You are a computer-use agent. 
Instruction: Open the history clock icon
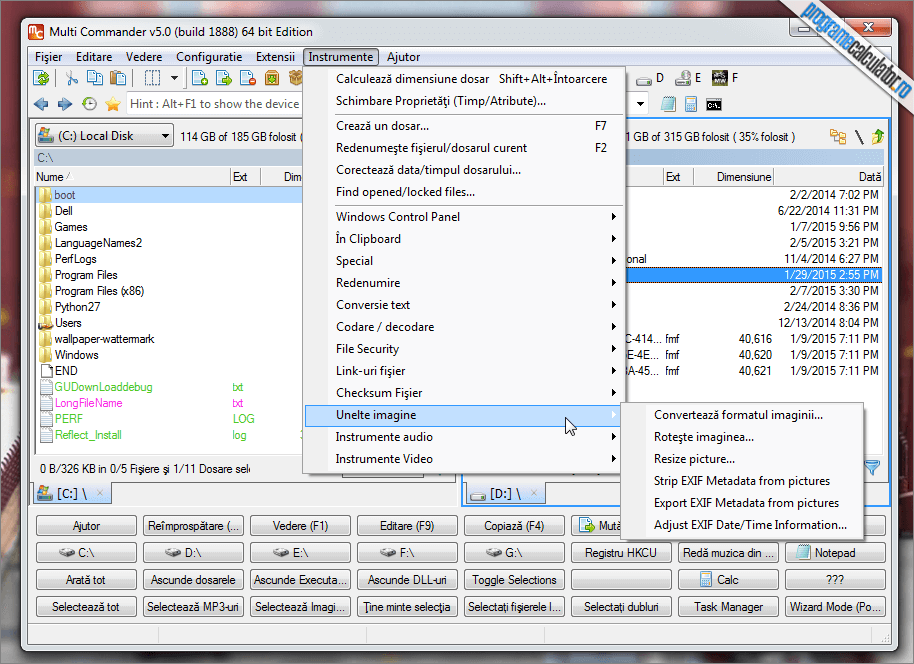tap(89, 104)
